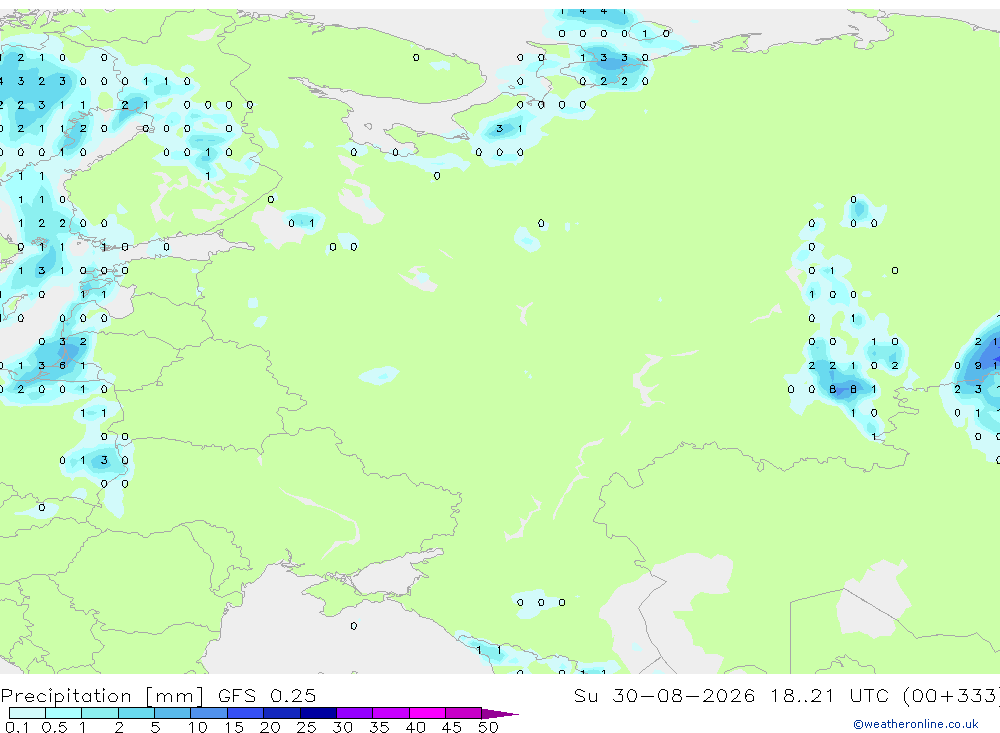Click the 0.1–0.5 mm legend color box
Image resolution: width=1000 pixels, height=733 pixels.
pos(27,713)
